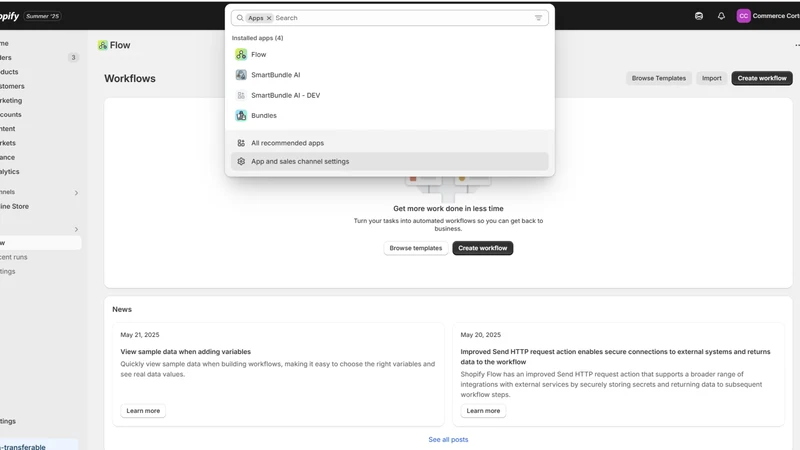800x450 pixels.
Task: Open Discounts in the sidebar
Action: pos(40,115)
